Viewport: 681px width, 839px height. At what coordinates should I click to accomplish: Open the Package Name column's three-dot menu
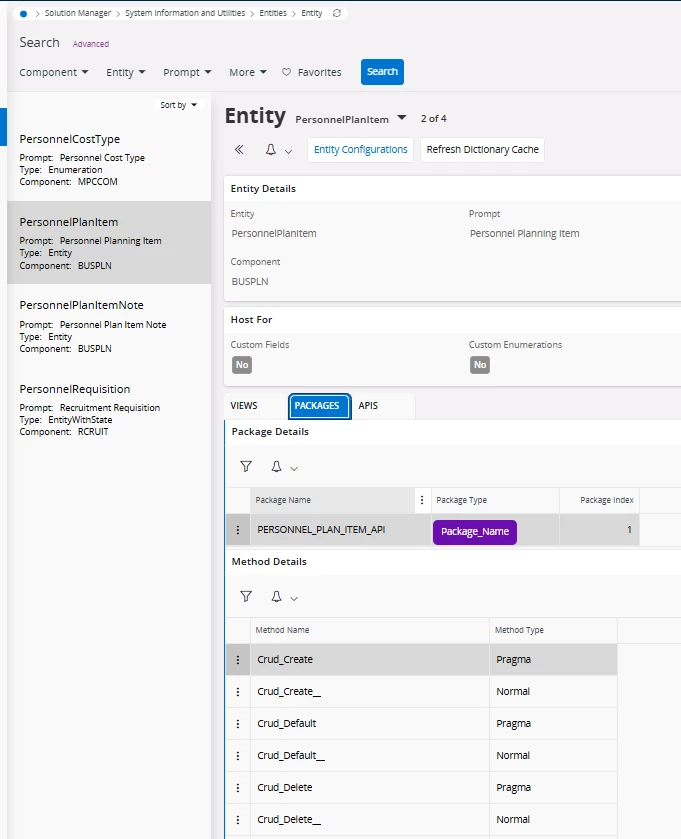pyautogui.click(x=422, y=500)
